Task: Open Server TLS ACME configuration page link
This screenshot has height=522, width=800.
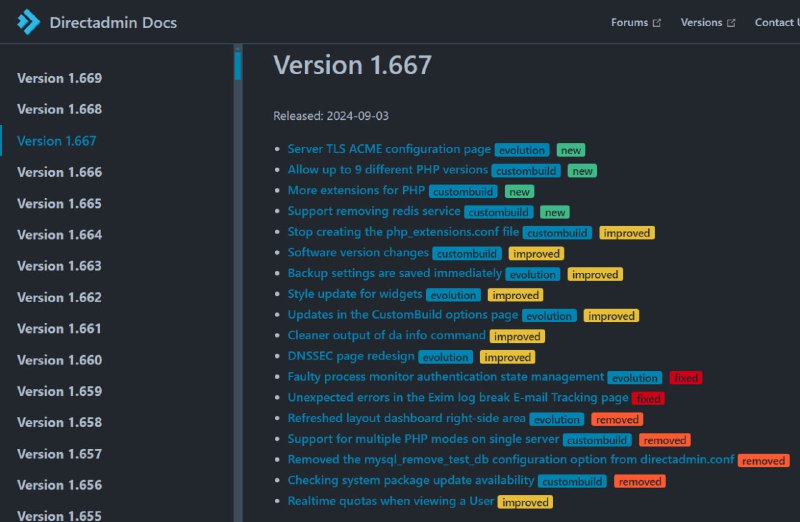Action: pyautogui.click(x=389, y=149)
